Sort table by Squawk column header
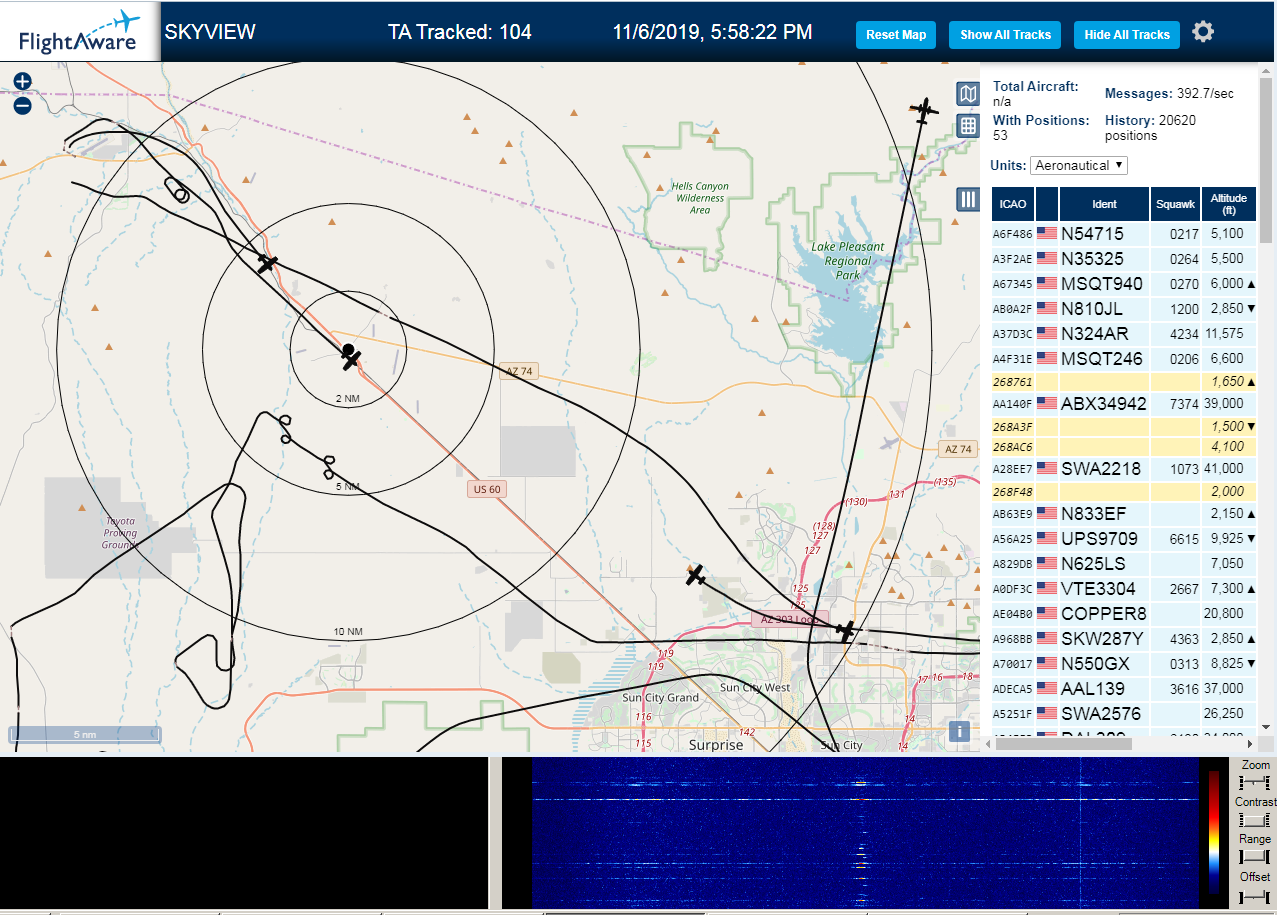The height and width of the screenshot is (915, 1277). [x=1175, y=204]
